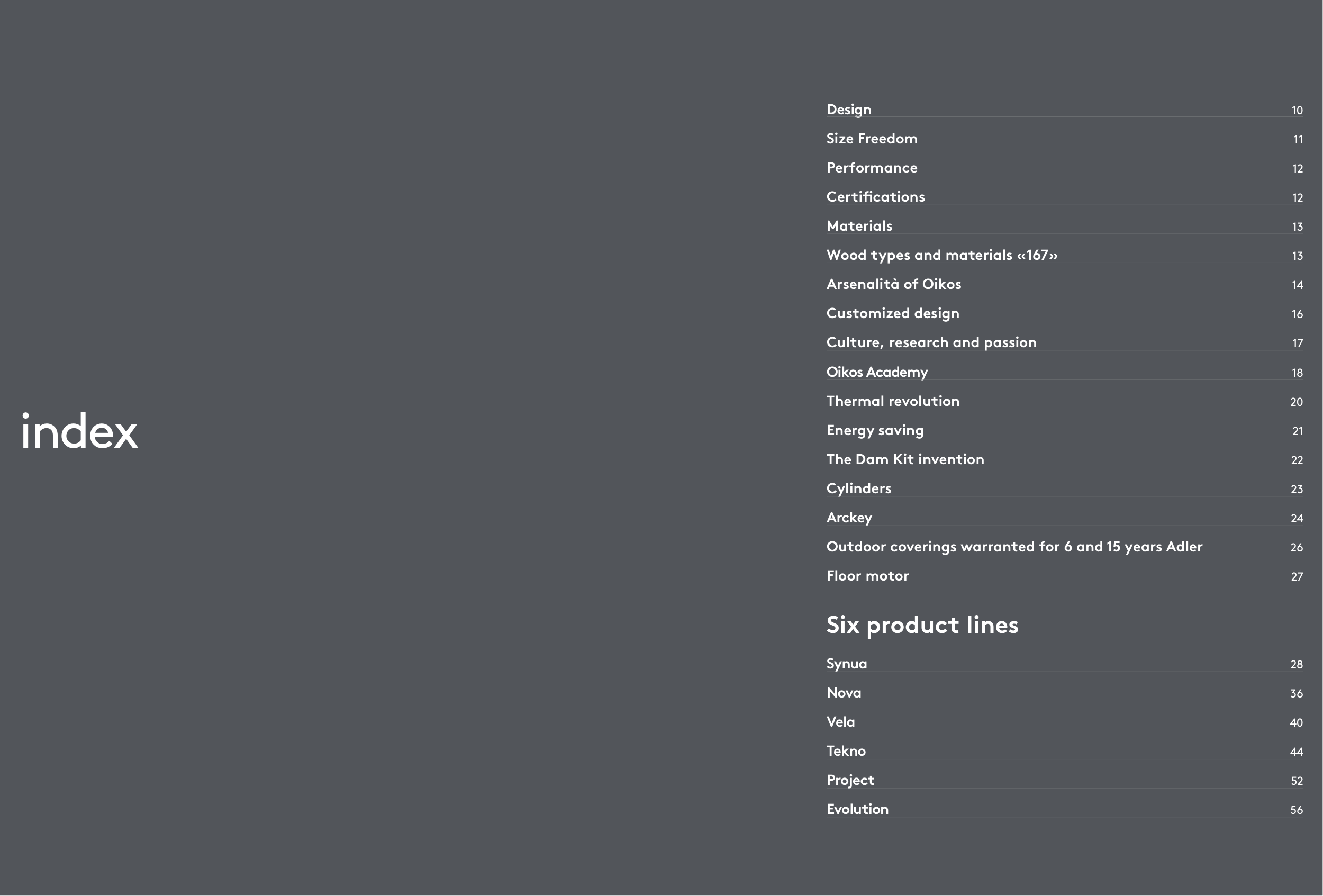1323x896 pixels.
Task: Open the Synua product line
Action: click(x=847, y=664)
